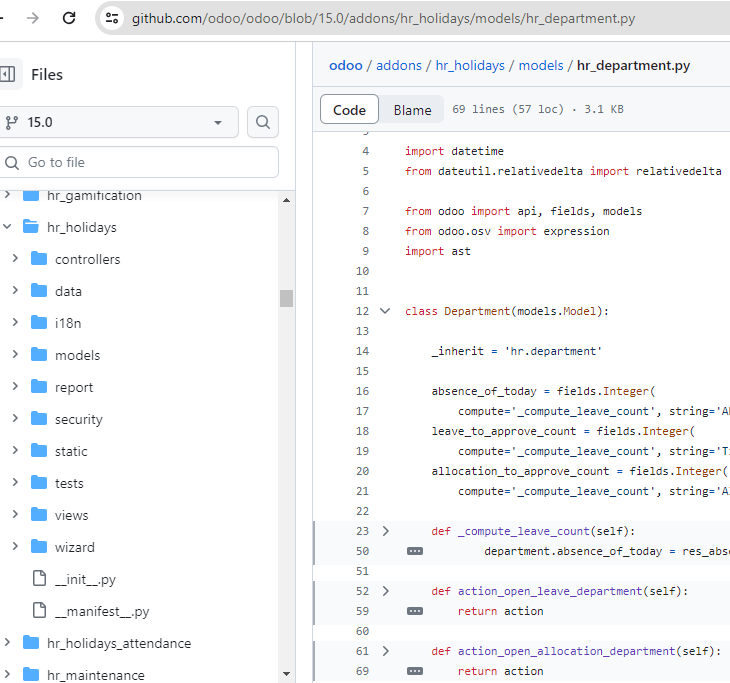Open __manifest__.py in the file tree
Viewport: 730px width, 683px height.
102,612
